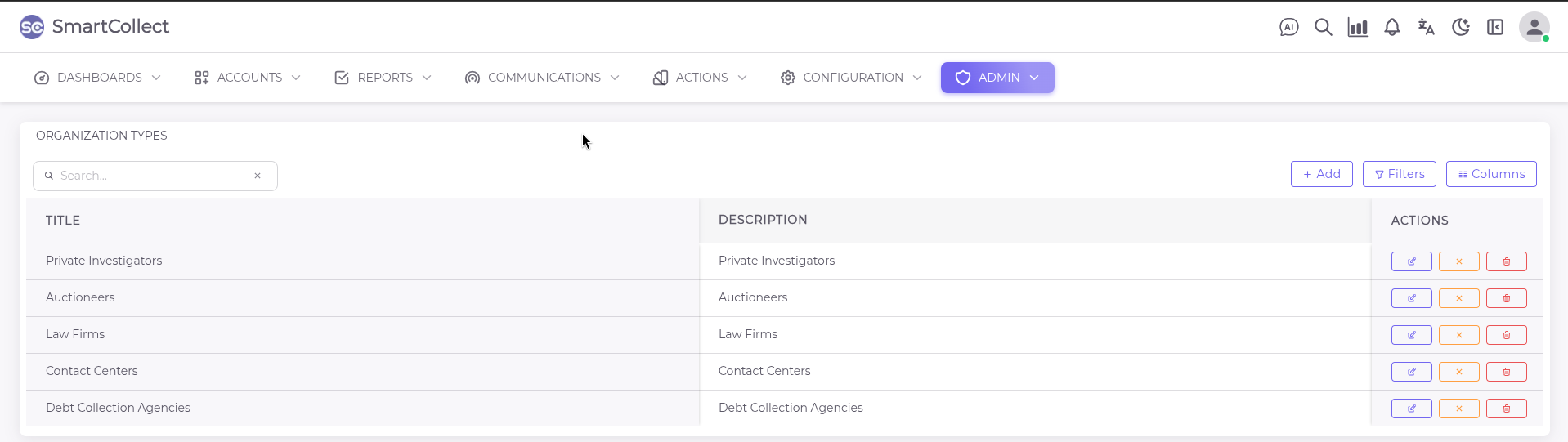Image resolution: width=1568 pixels, height=442 pixels.
Task: Click the Add button
Action: (x=1321, y=174)
